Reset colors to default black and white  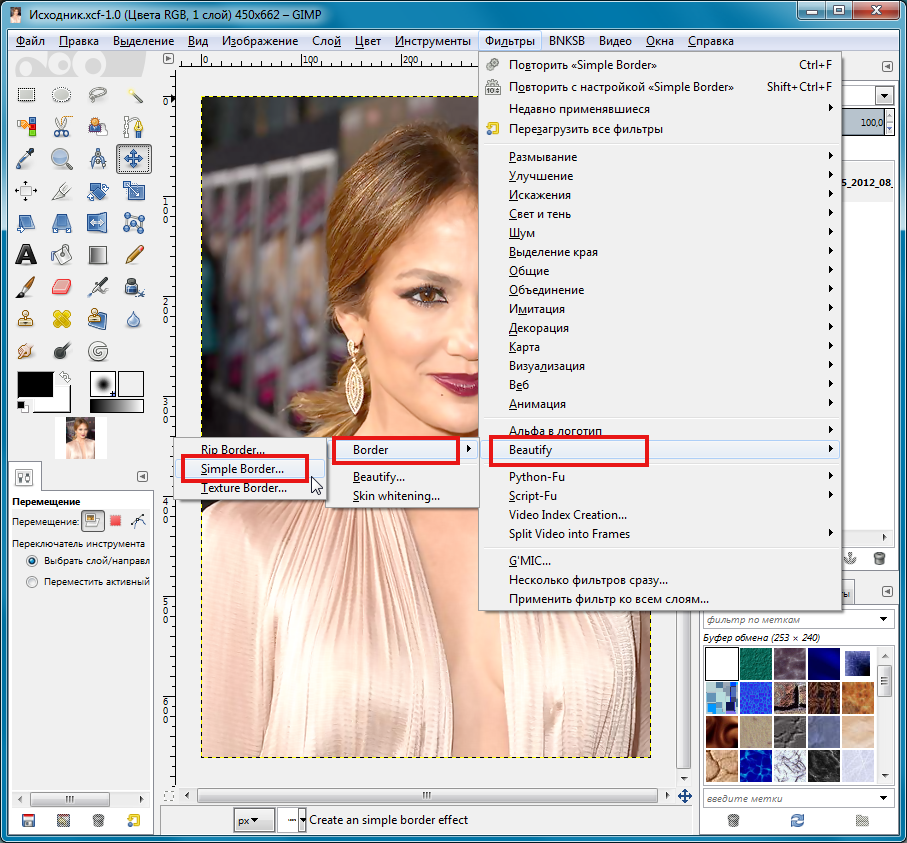[x=22, y=406]
